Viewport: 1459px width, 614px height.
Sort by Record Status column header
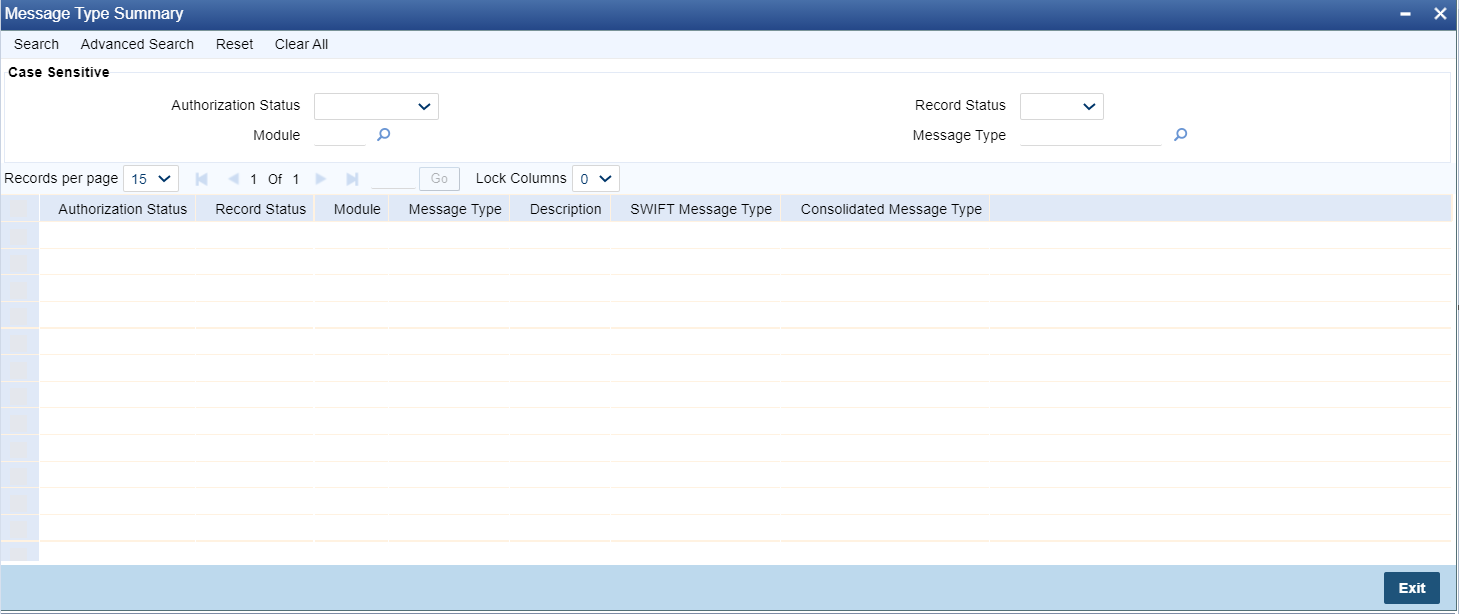coord(261,209)
